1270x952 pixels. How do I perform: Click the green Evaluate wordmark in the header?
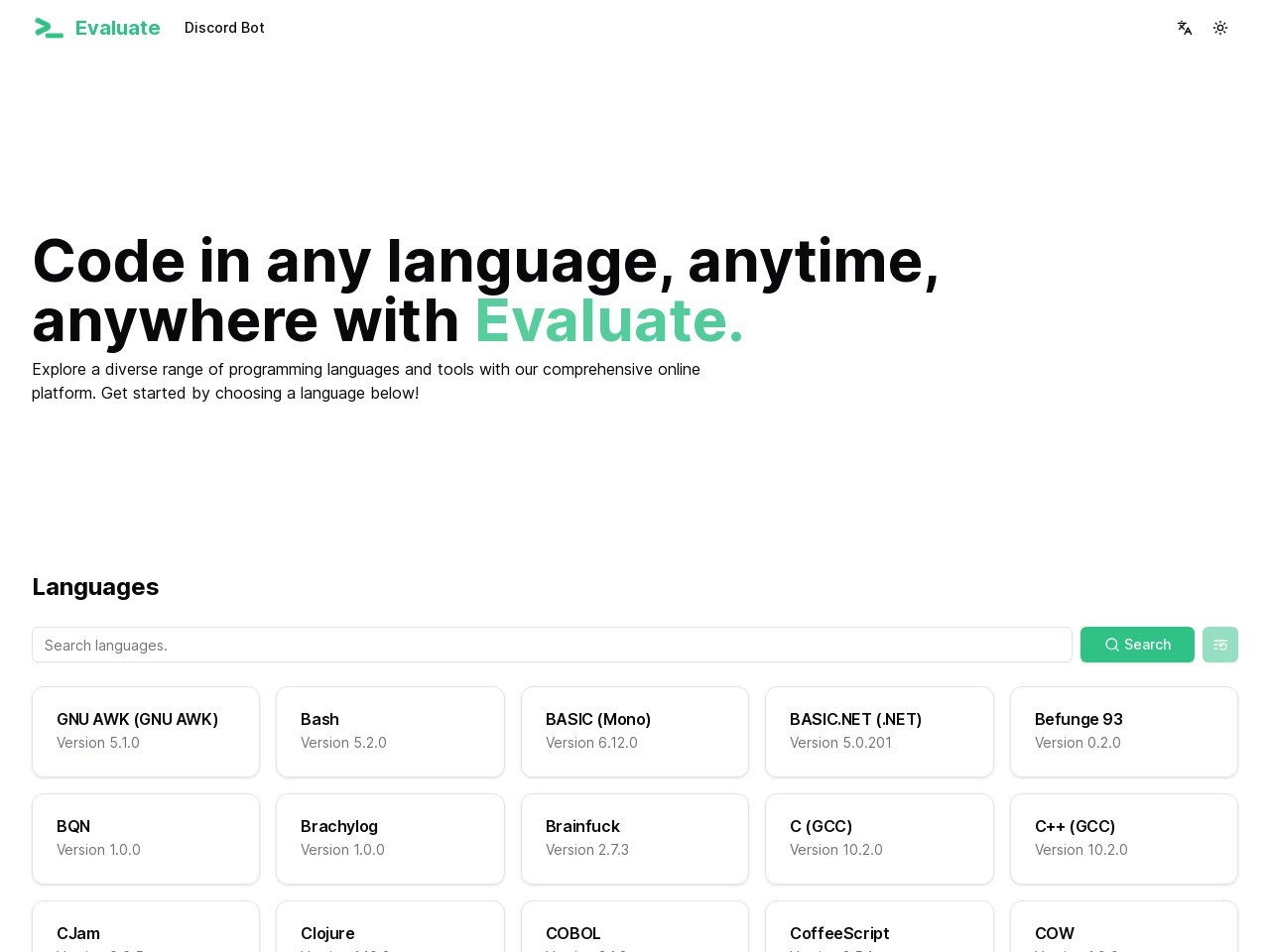coord(117,28)
